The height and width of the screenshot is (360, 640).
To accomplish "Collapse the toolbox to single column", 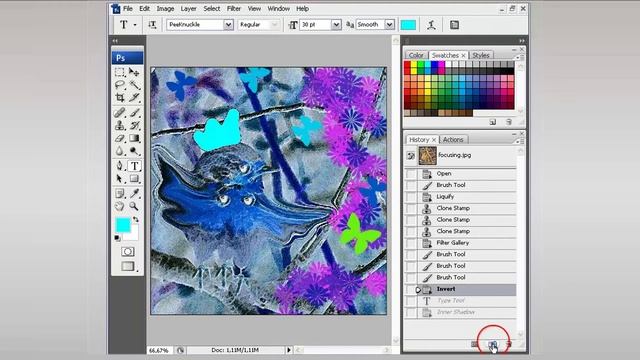I will coord(115,41).
